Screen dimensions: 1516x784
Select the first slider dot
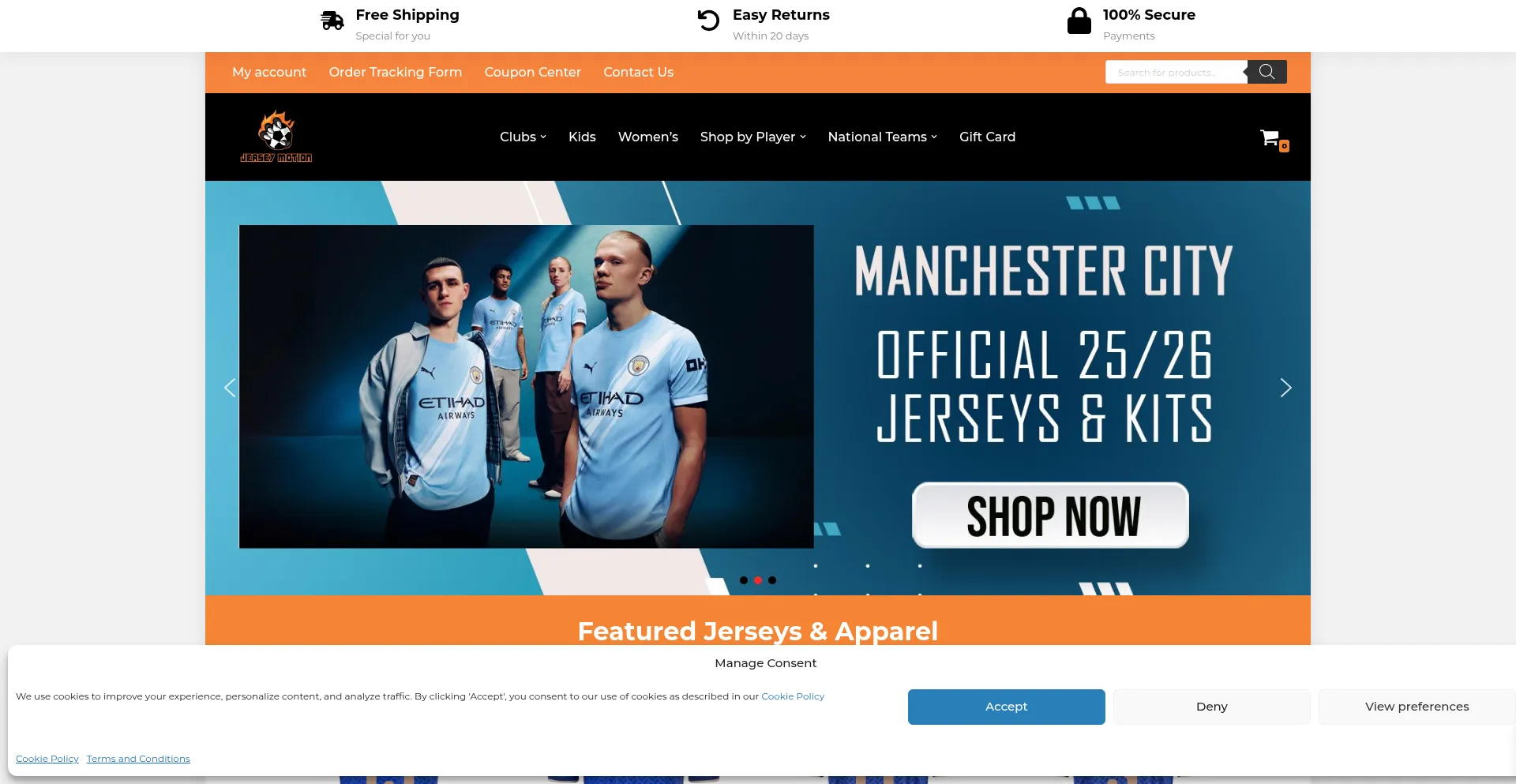(744, 580)
